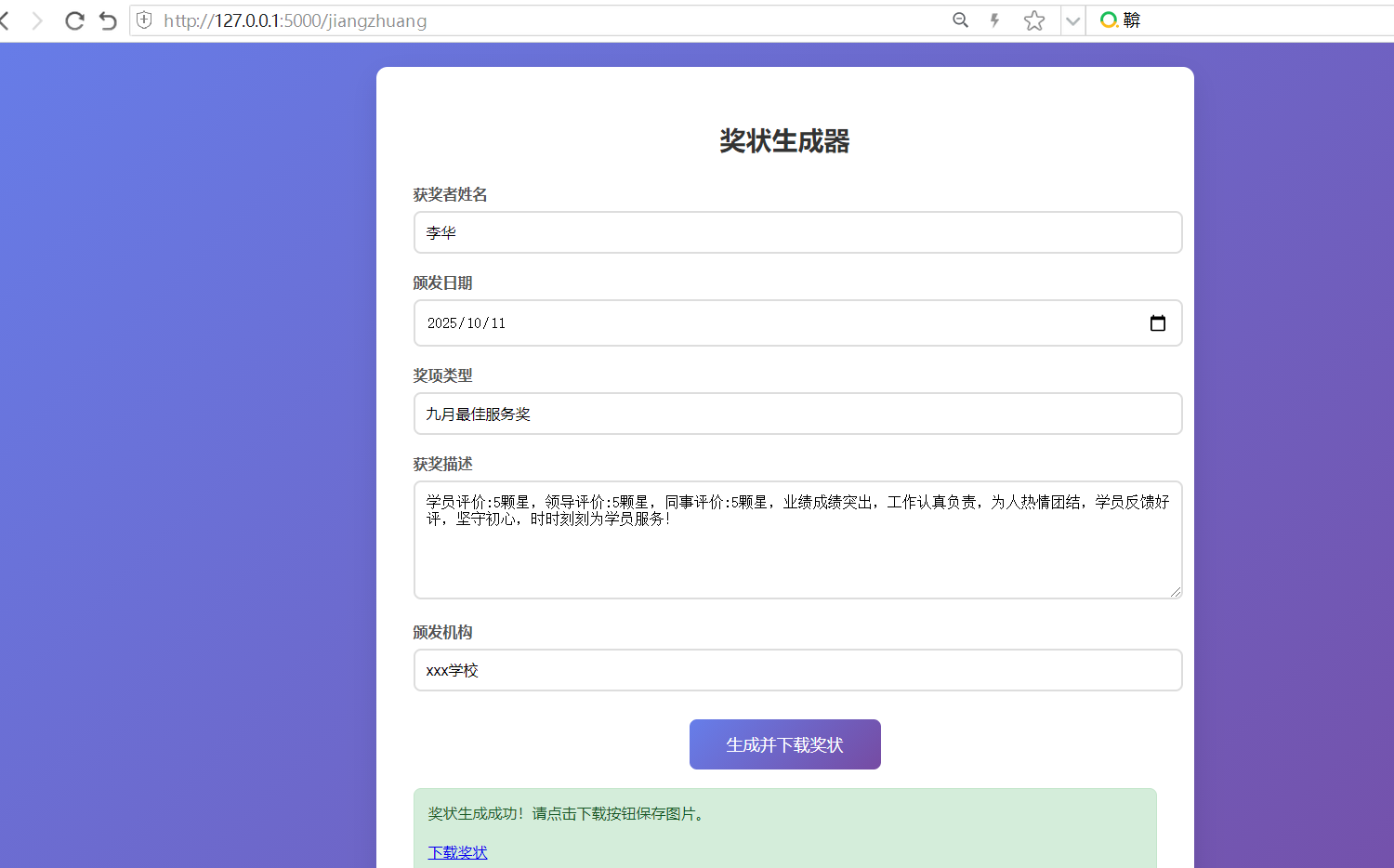Click the 奖状生成成功 success message
This screenshot has width=1394, height=868.
coord(569,813)
